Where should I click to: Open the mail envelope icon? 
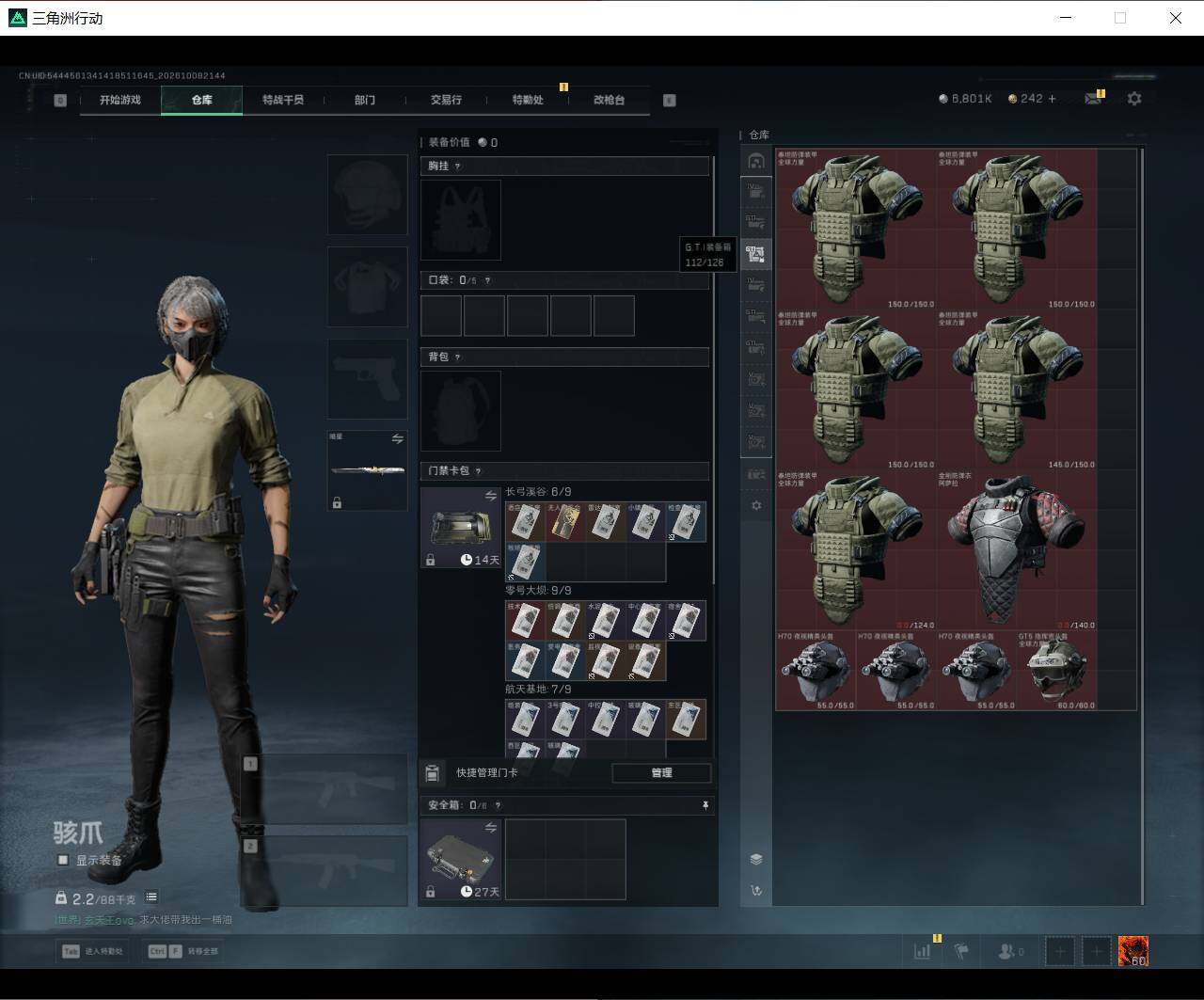[x=1093, y=99]
